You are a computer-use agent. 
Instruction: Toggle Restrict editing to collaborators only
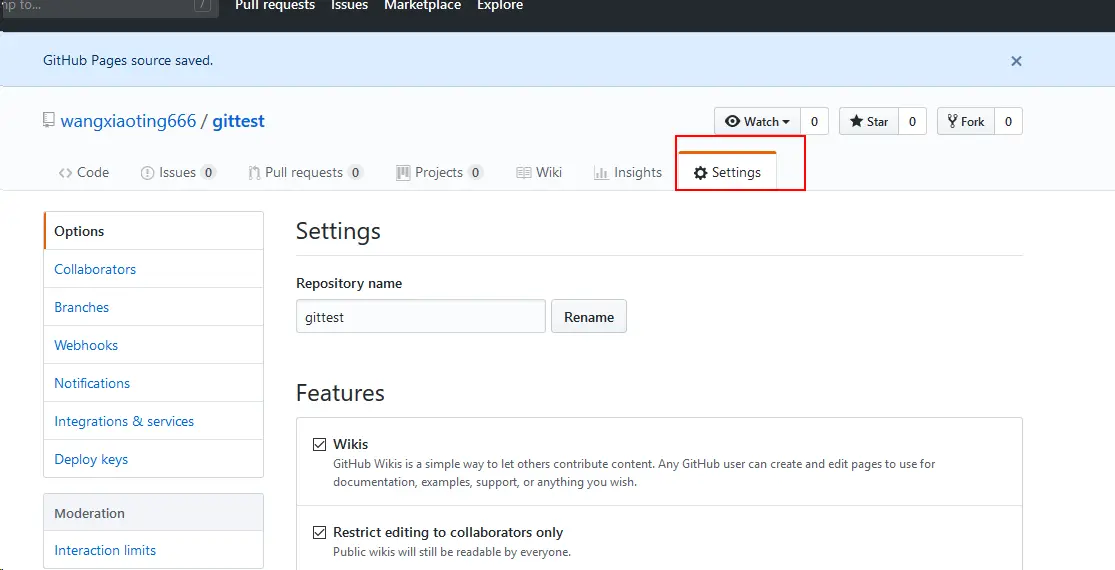[x=319, y=532]
